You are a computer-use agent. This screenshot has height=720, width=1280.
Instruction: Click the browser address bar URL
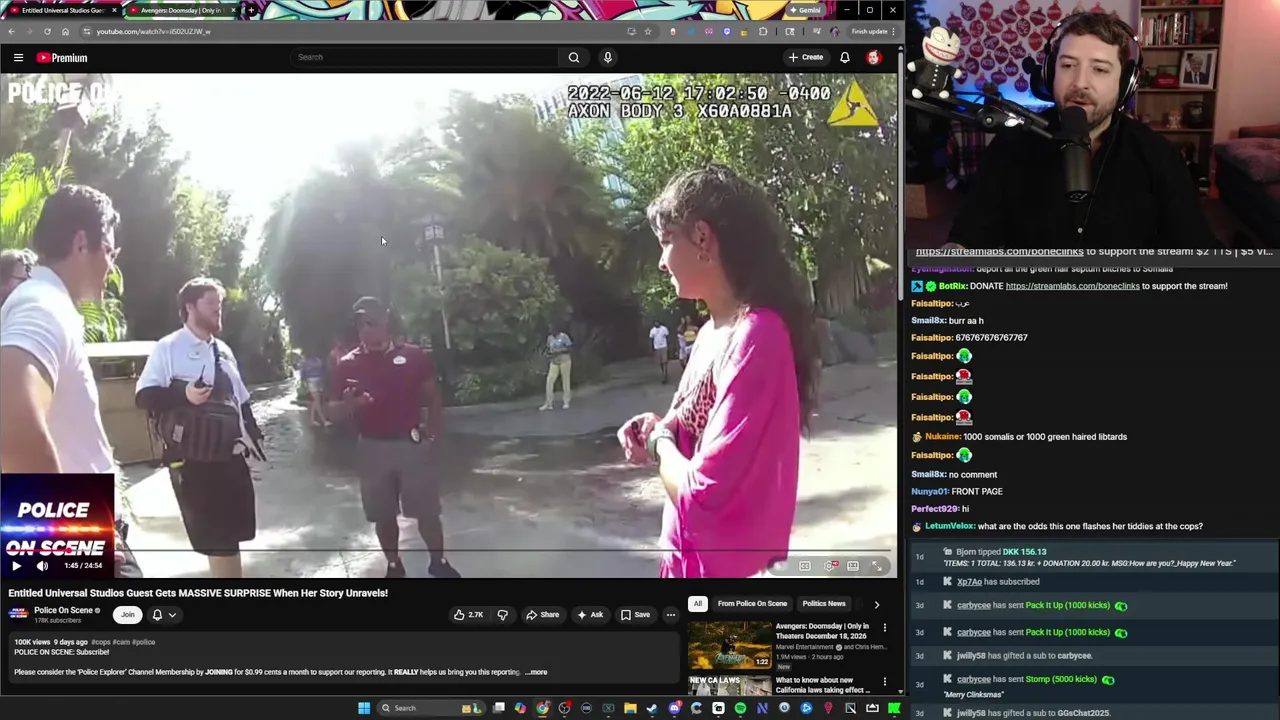tap(153, 31)
